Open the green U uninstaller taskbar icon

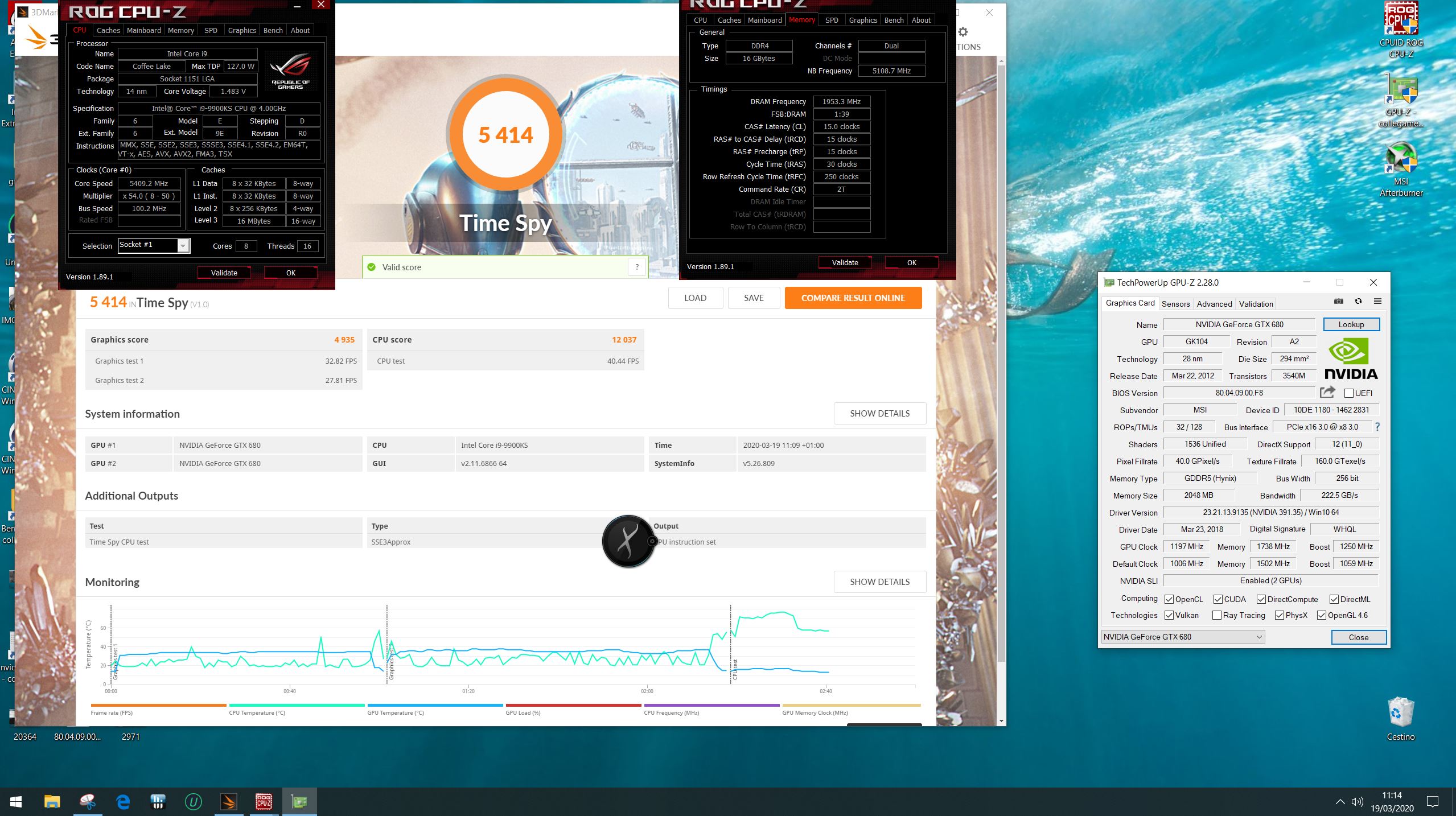click(x=194, y=802)
